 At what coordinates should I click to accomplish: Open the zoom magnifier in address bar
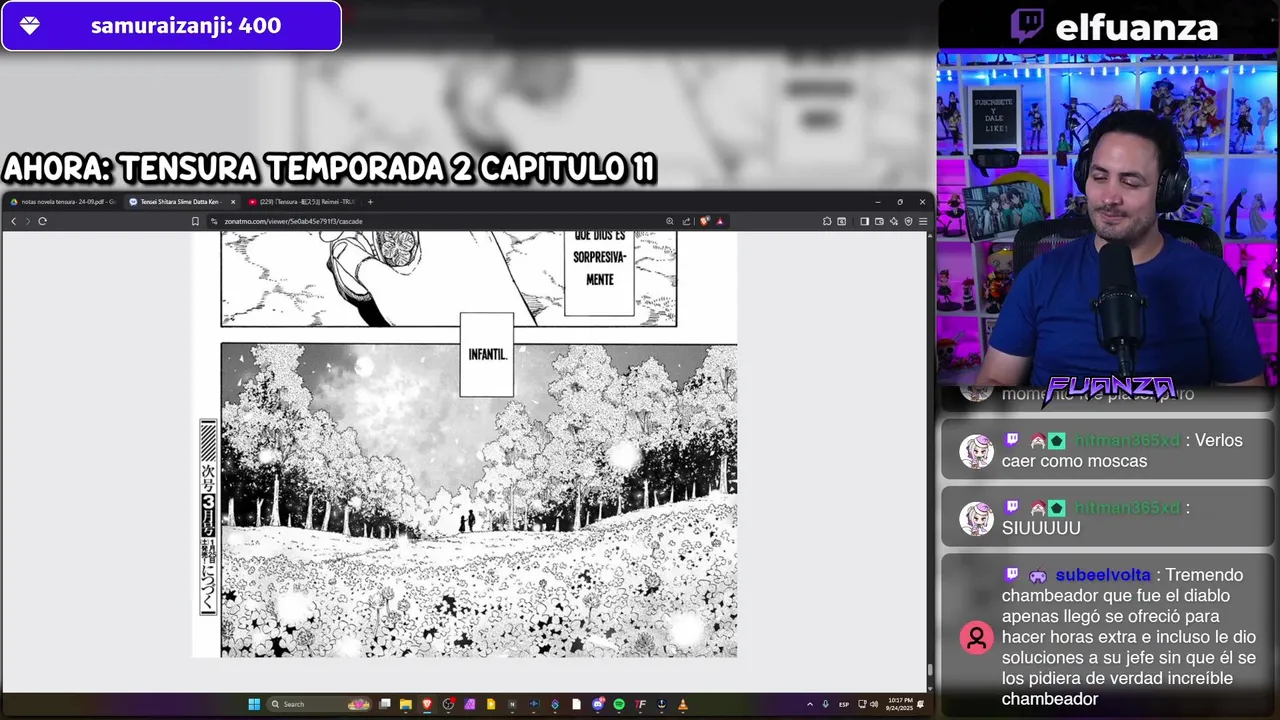coord(670,221)
